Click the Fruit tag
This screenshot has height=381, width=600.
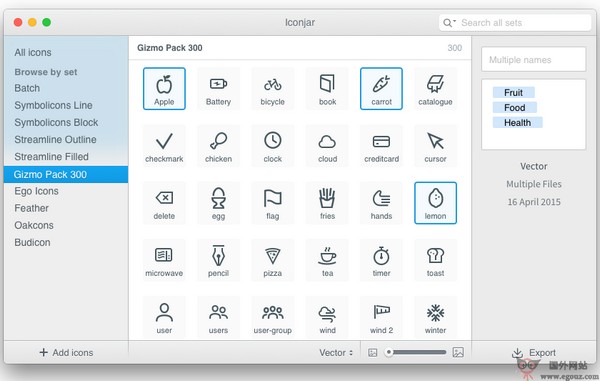pos(513,93)
